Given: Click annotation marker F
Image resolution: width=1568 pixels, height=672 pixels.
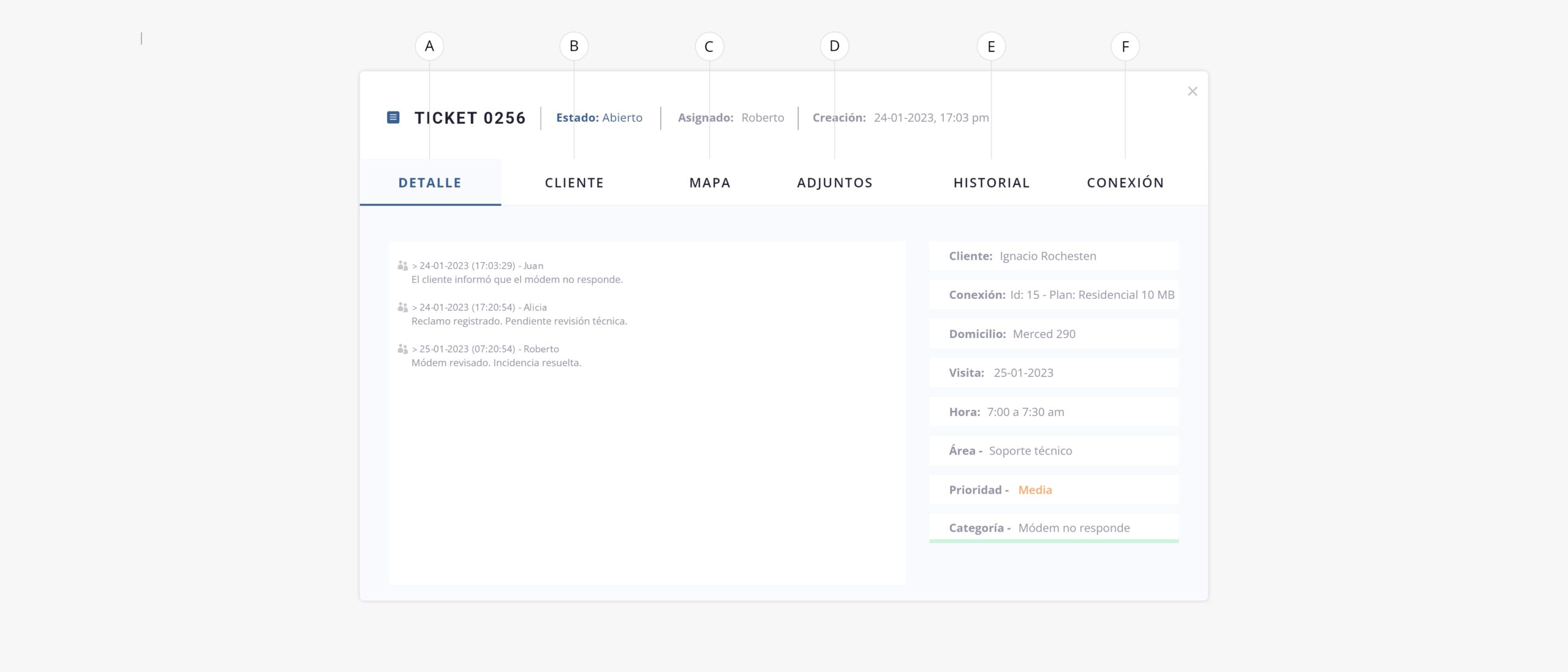Looking at the screenshot, I should pos(1125,47).
